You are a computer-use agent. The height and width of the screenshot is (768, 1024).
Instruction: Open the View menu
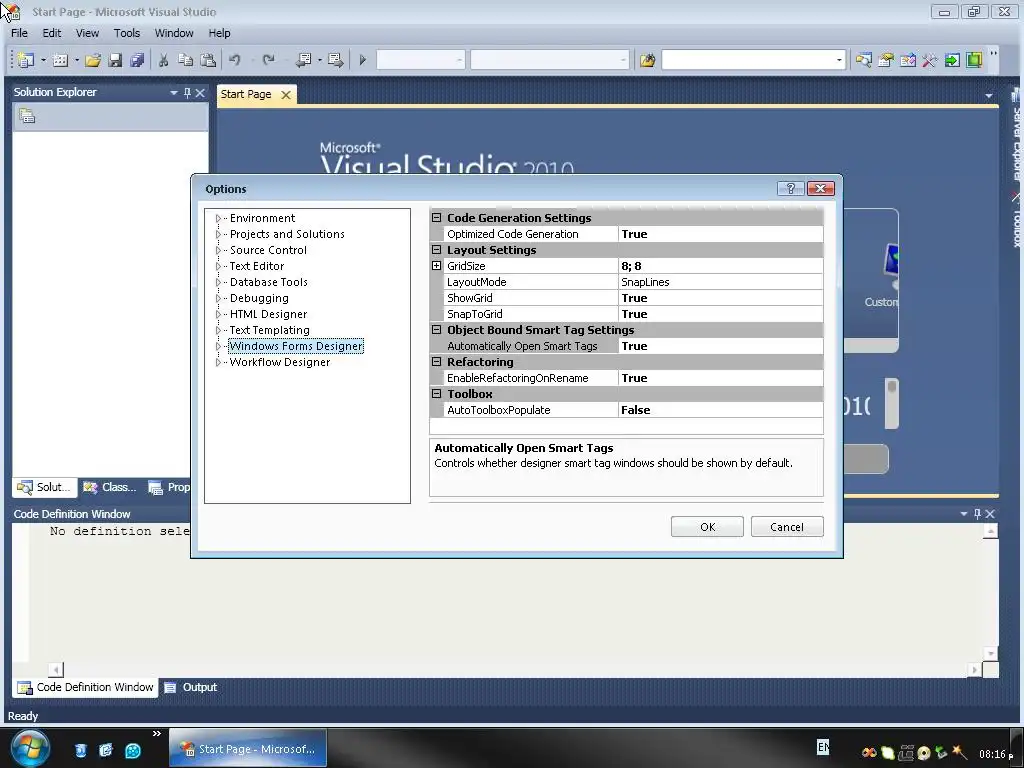87,33
